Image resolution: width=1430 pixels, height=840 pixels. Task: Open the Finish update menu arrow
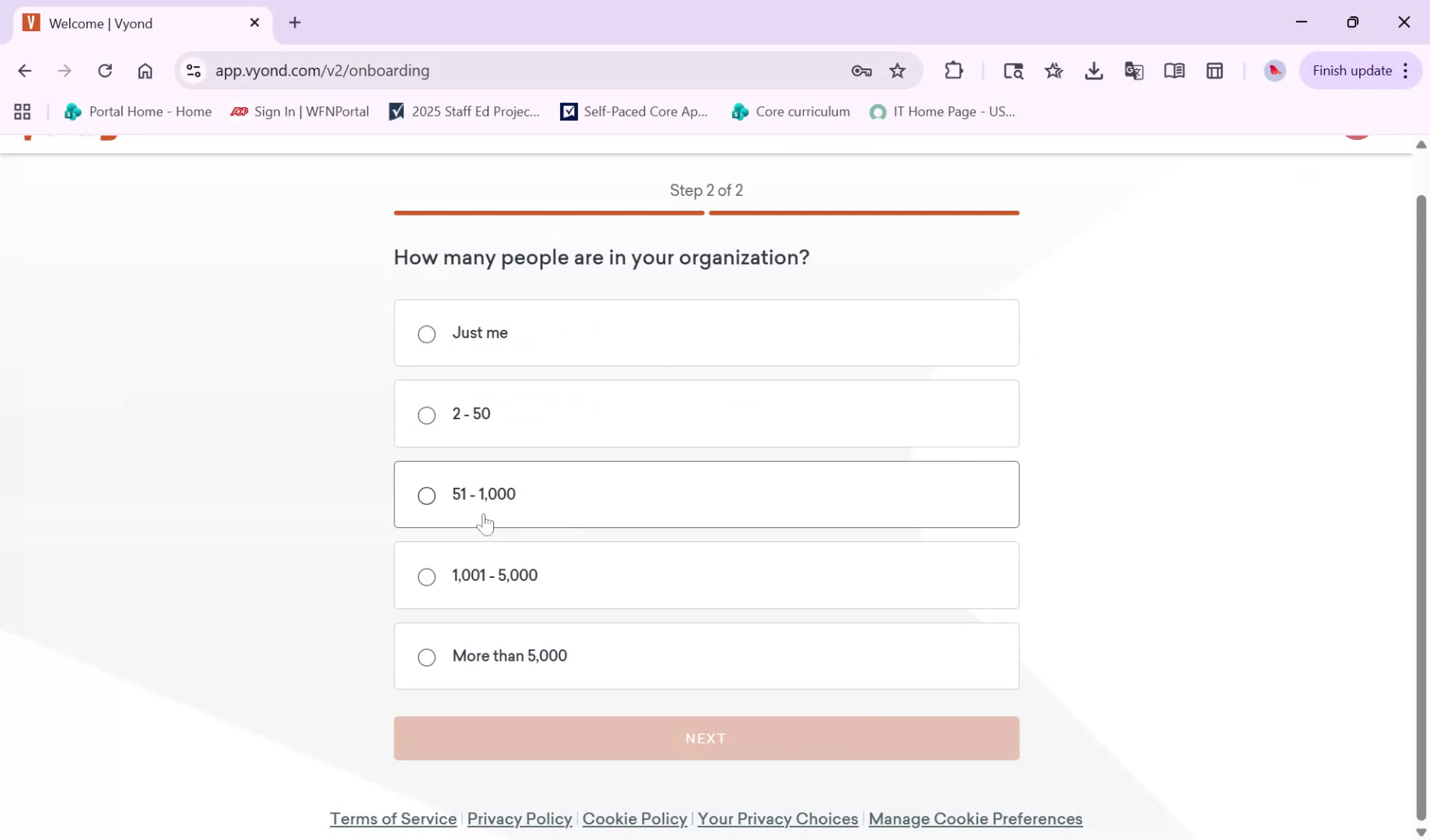click(1406, 70)
